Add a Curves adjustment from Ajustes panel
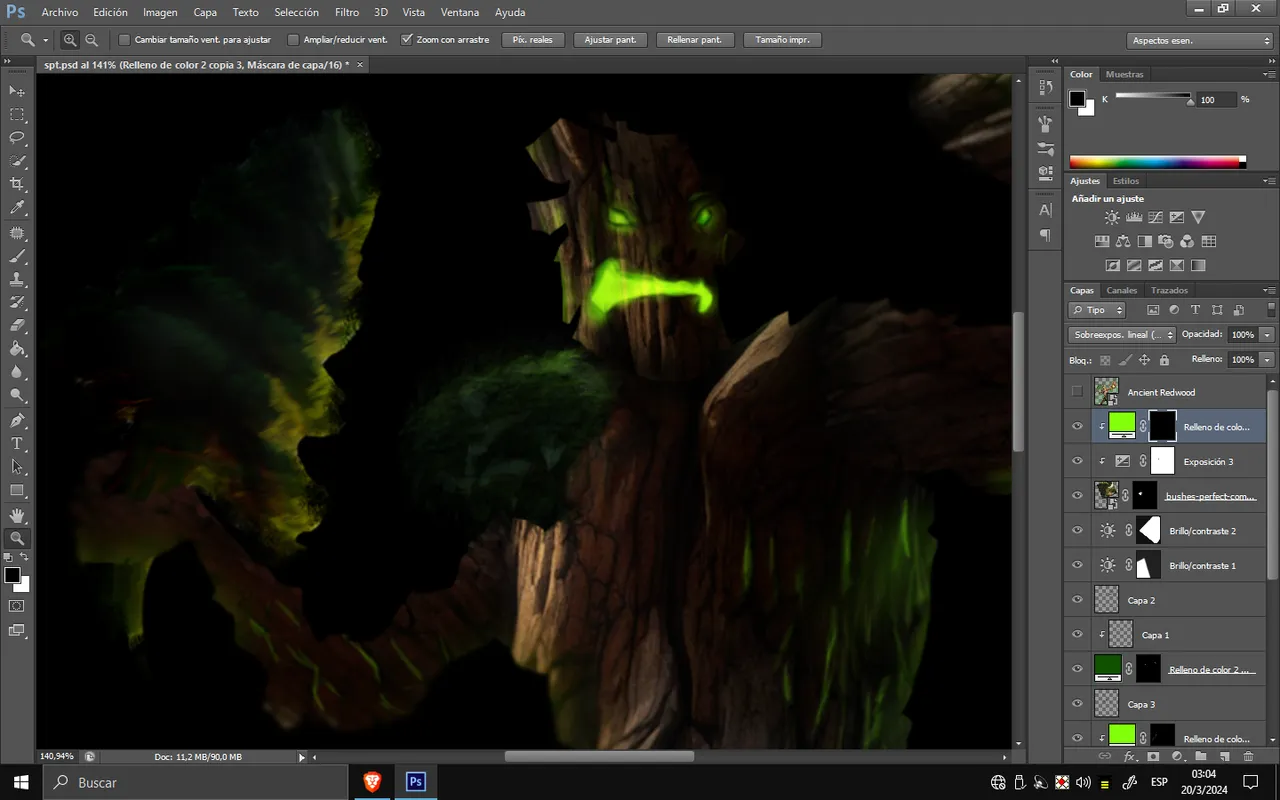The width and height of the screenshot is (1280, 800). coord(1155,217)
